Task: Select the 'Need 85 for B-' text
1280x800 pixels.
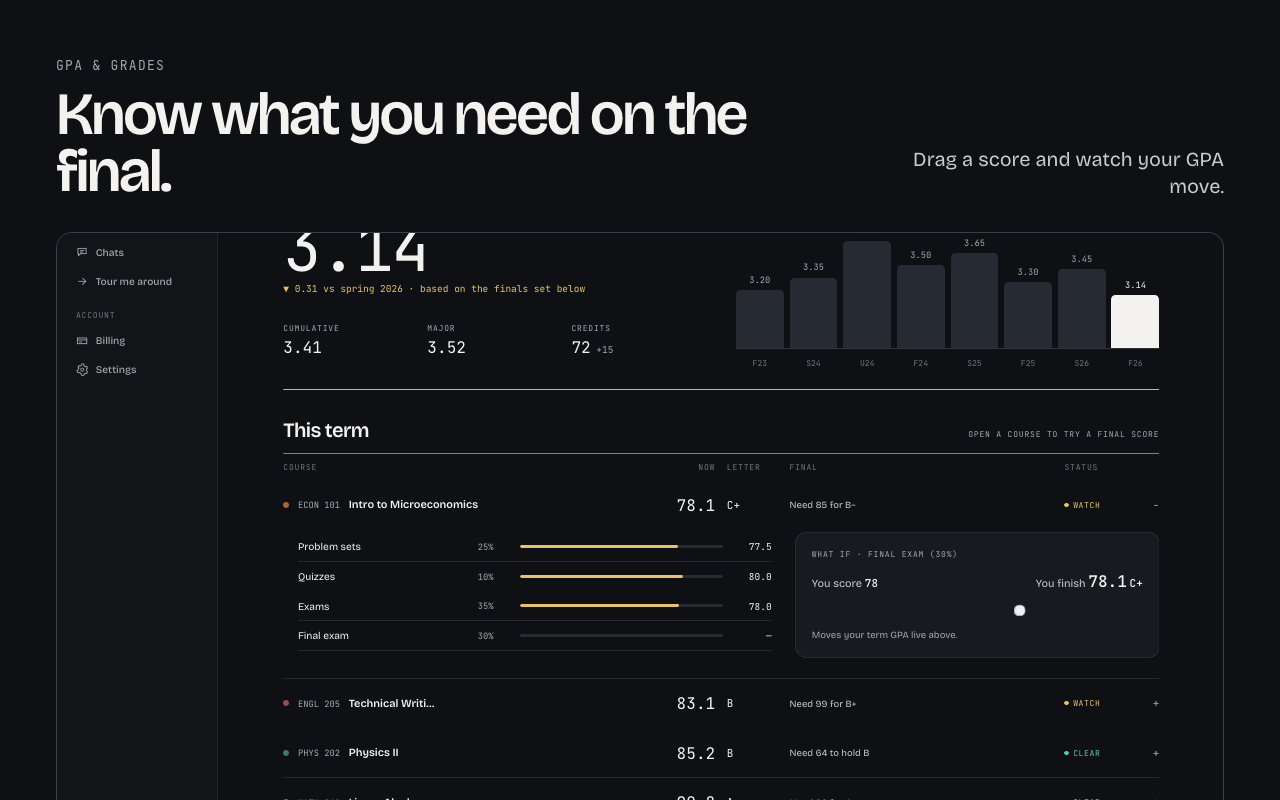Action: coord(822,505)
